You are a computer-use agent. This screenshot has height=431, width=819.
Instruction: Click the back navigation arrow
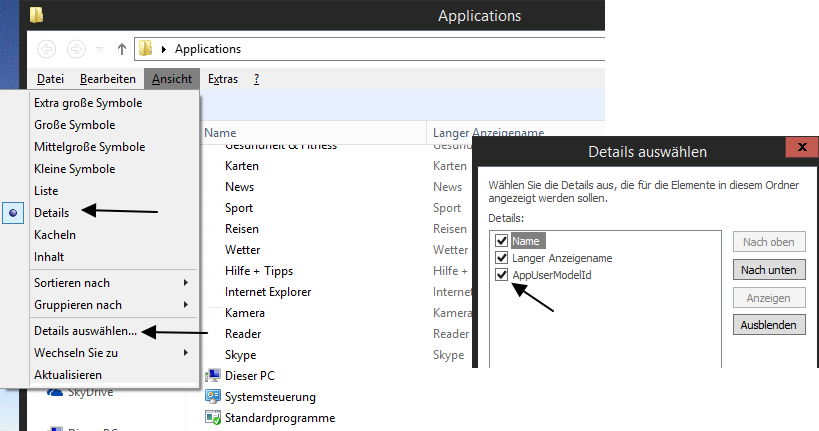(46, 49)
